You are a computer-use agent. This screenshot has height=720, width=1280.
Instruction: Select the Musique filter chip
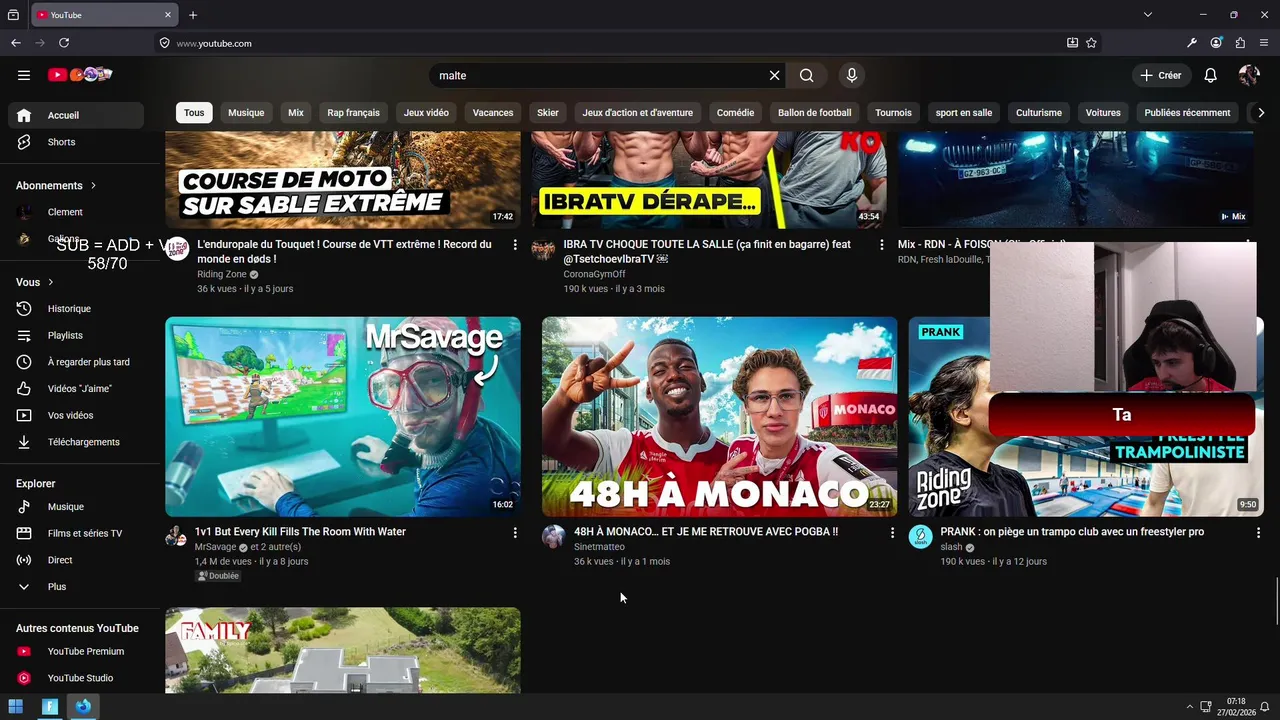tap(246, 113)
